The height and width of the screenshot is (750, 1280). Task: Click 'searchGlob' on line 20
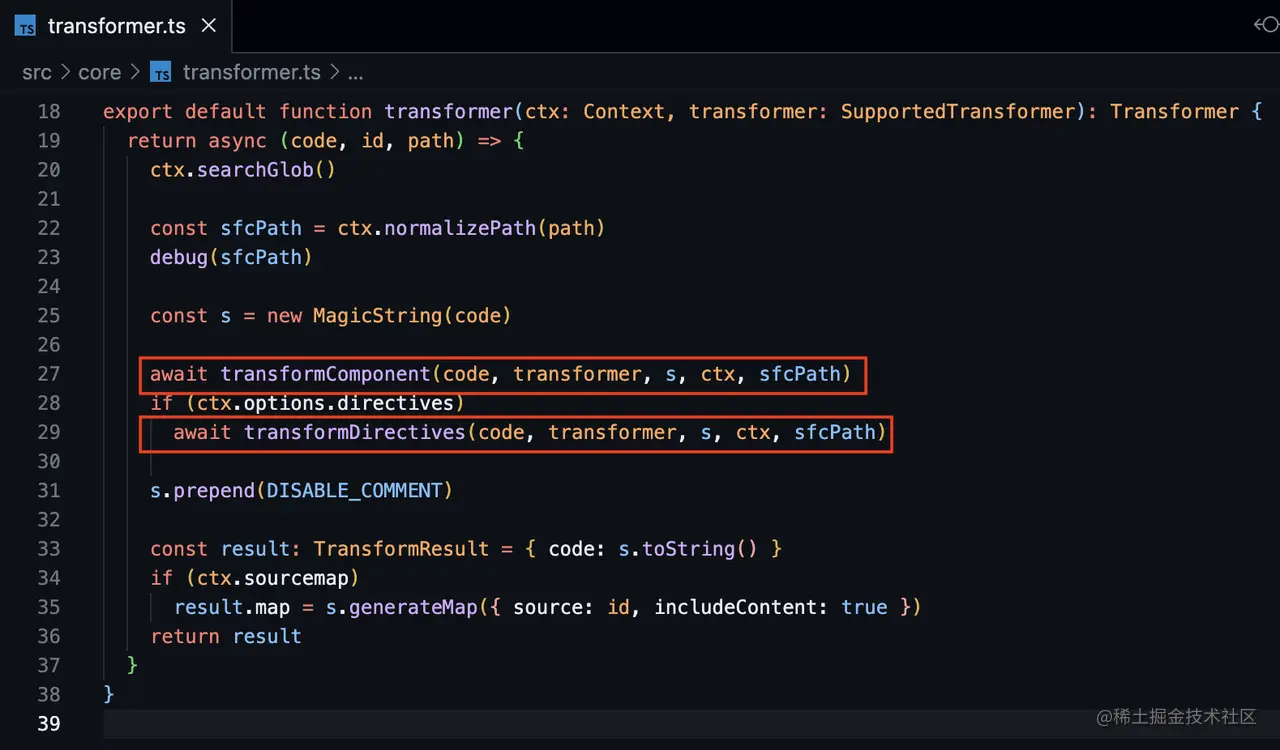pyautogui.click(x=255, y=169)
